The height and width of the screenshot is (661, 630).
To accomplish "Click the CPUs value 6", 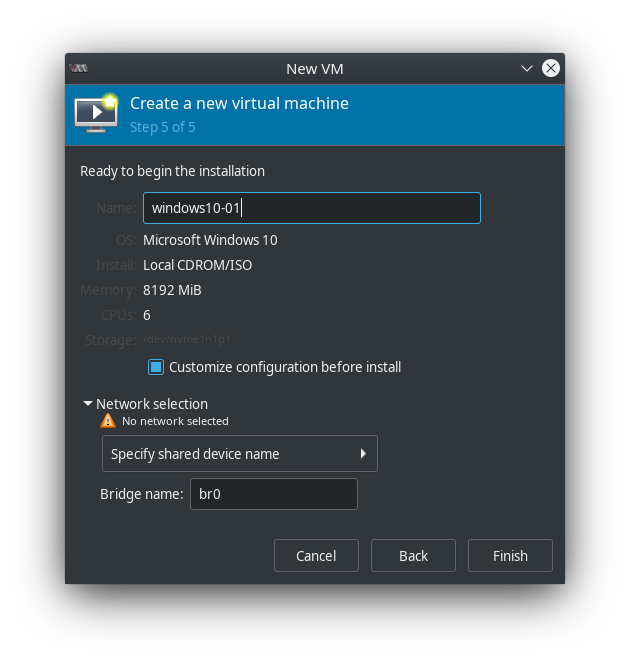I will tap(147, 315).
